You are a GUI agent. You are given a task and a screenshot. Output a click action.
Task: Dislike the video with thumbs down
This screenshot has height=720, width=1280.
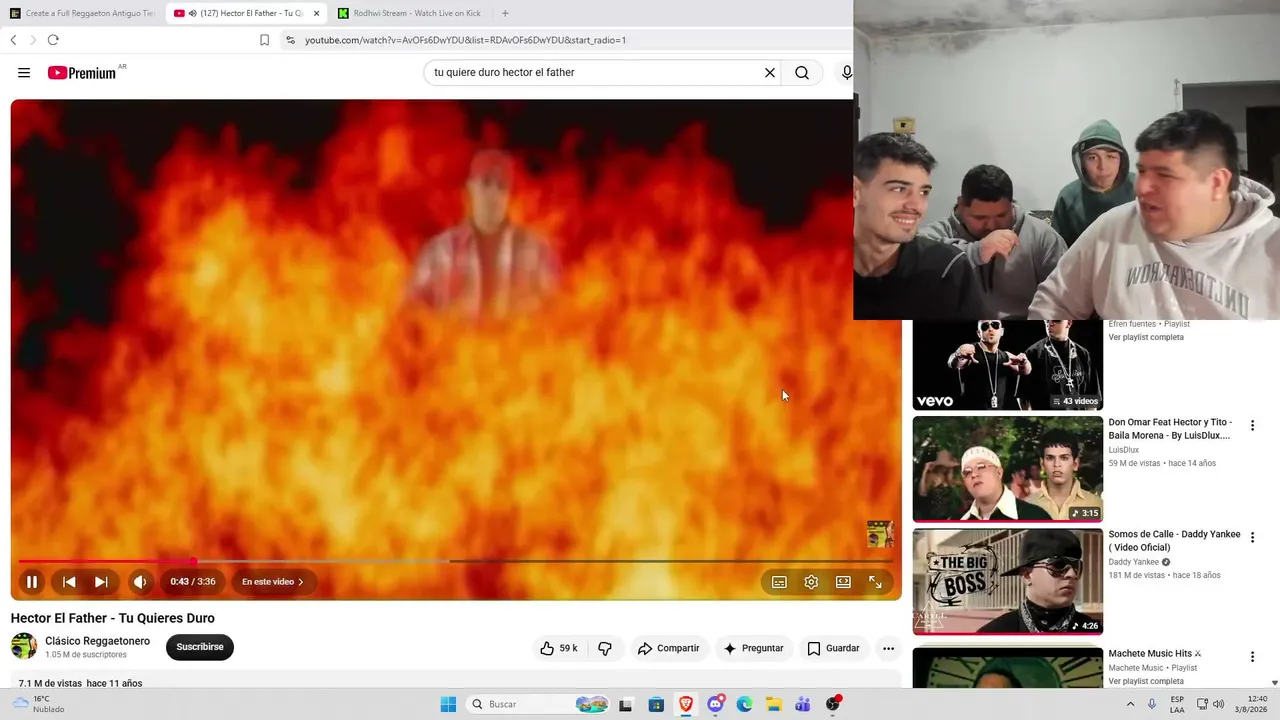[x=605, y=648]
